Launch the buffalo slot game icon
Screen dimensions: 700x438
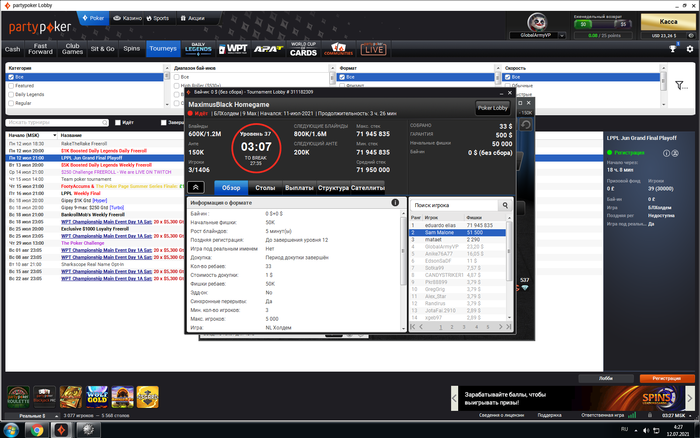(x=123, y=396)
